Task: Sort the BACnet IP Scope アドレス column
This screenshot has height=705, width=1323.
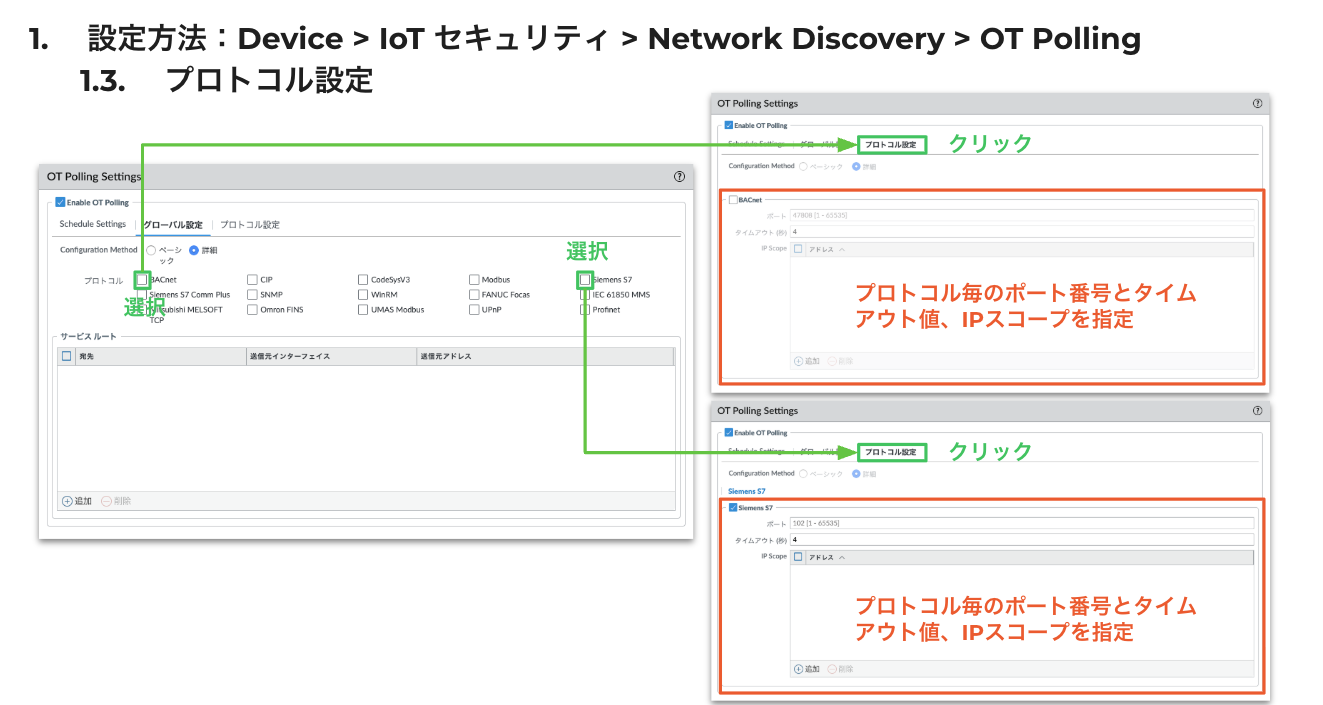Action: pyautogui.click(x=1029, y=249)
